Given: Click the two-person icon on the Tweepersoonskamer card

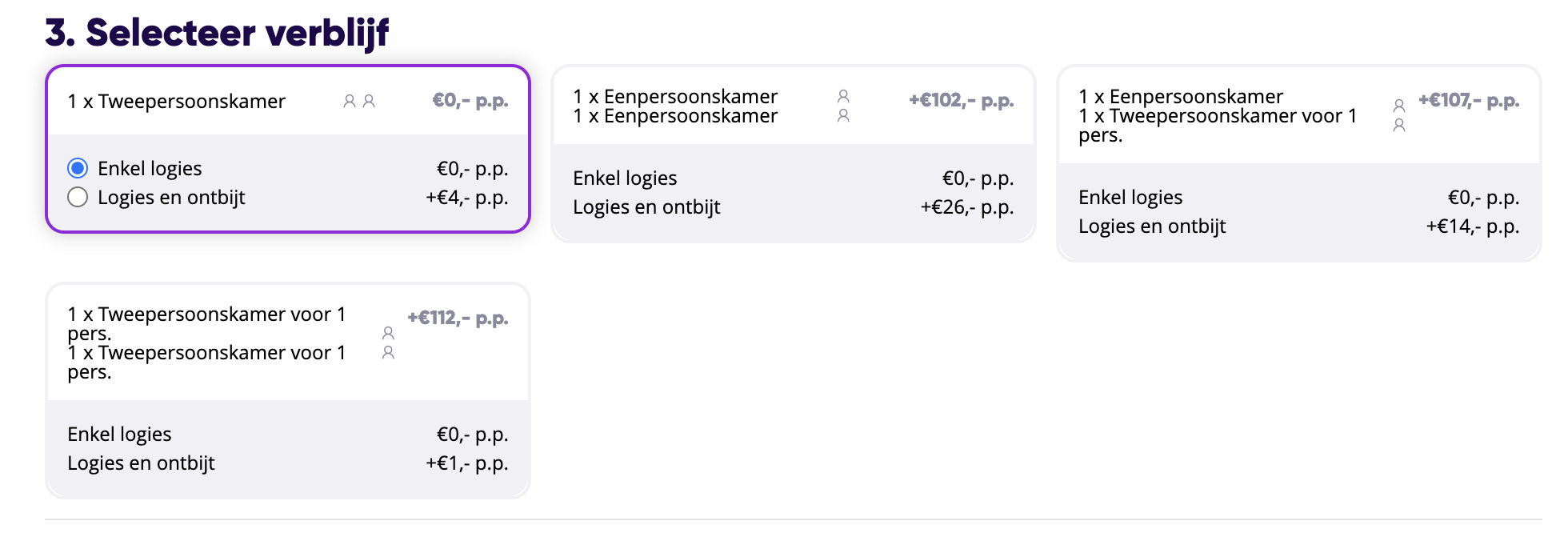Looking at the screenshot, I should tap(359, 101).
